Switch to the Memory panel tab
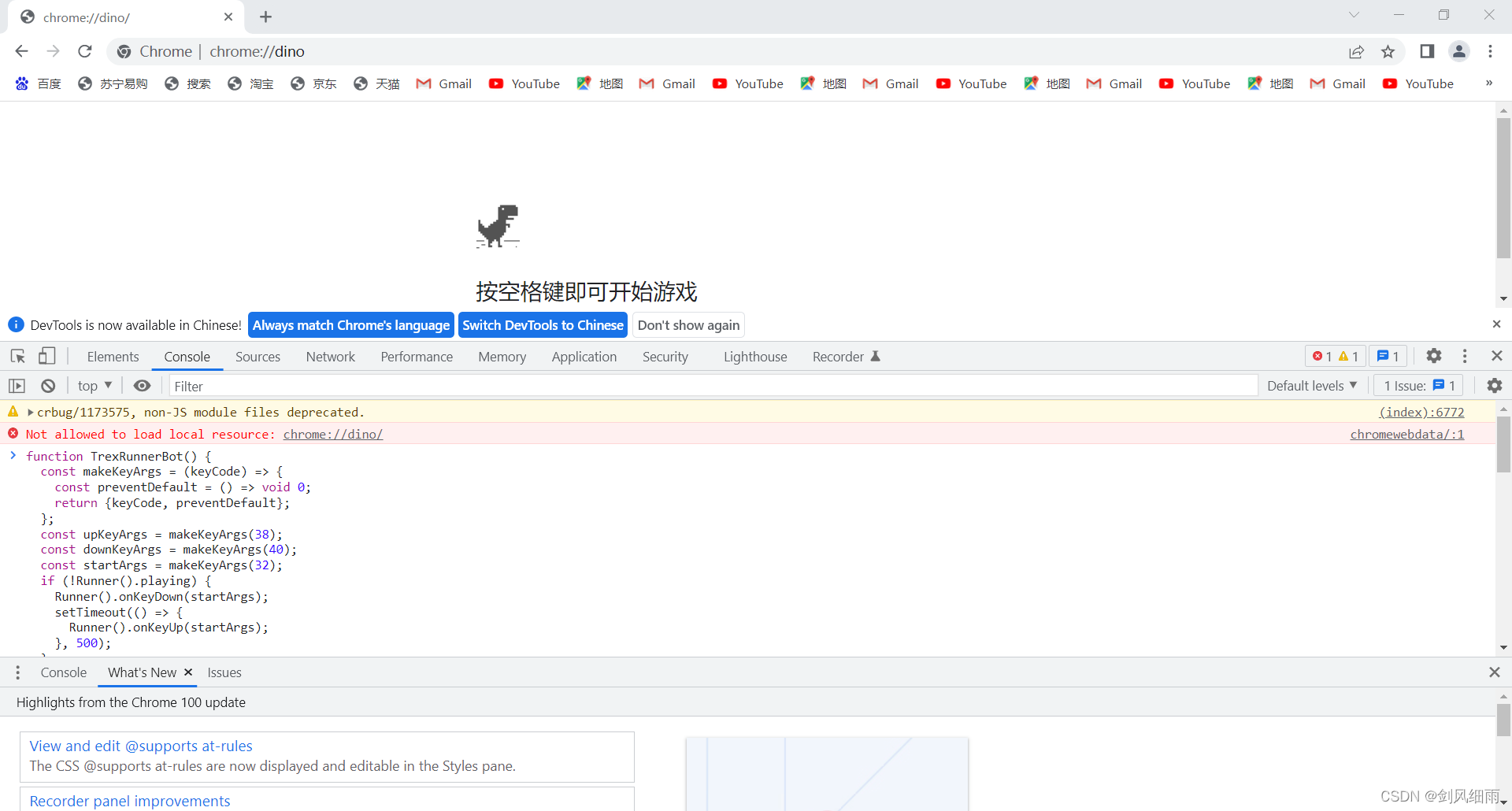Viewport: 1512px width, 811px height. 502,357
